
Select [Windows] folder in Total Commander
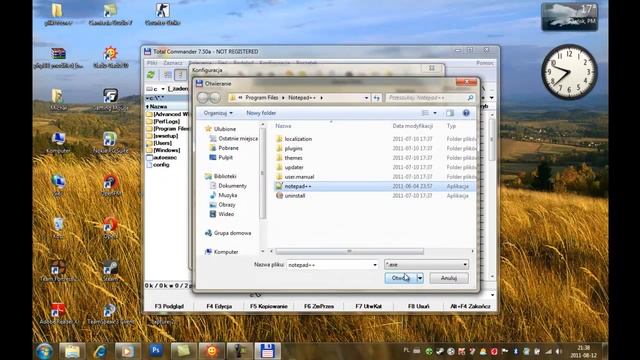click(167, 150)
